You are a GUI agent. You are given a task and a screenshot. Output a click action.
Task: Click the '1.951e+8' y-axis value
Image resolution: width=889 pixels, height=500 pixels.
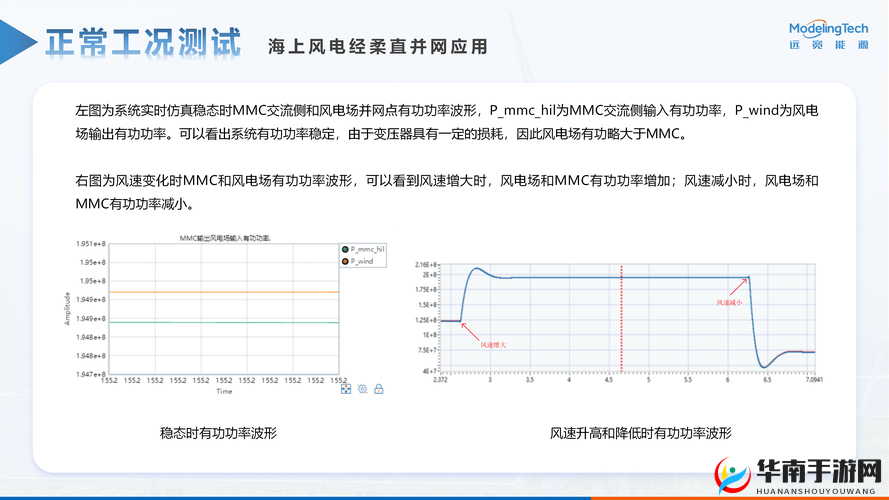click(91, 244)
